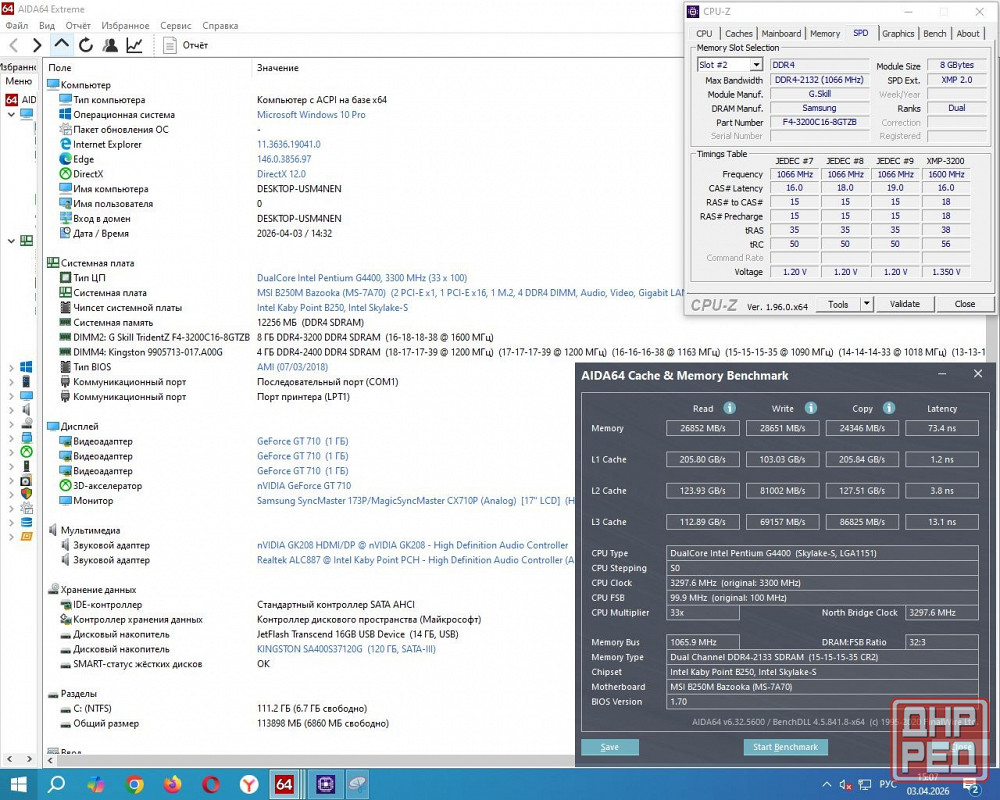Click the Copy column info icon
Viewport: 1000px width, 800px height.
click(x=890, y=408)
